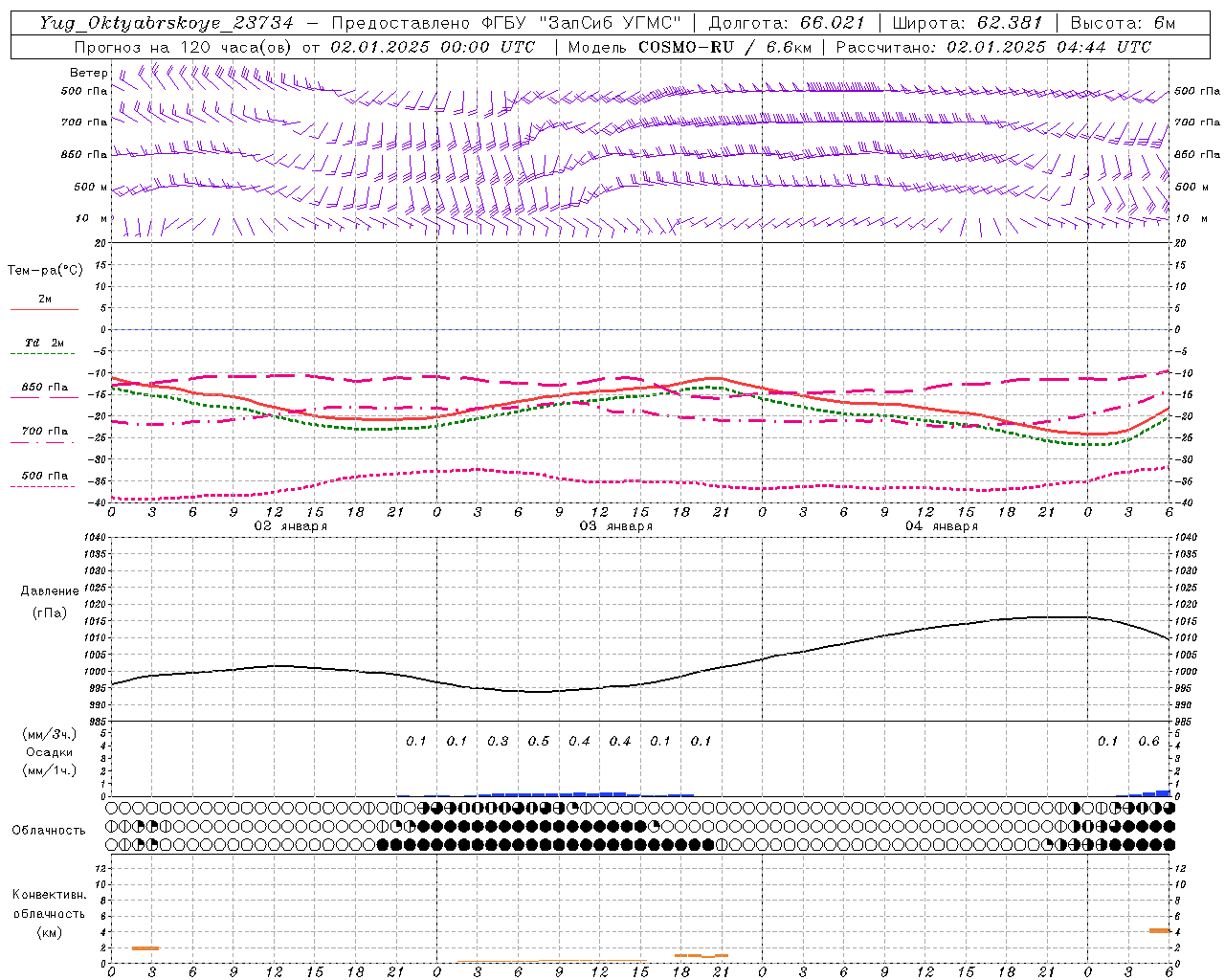Click the 0.6 precipitation value
This screenshot has width=1225, height=980.
tap(1148, 742)
